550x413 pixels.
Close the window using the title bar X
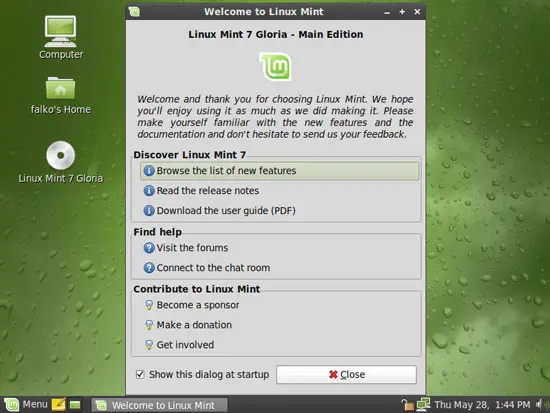(x=417, y=12)
